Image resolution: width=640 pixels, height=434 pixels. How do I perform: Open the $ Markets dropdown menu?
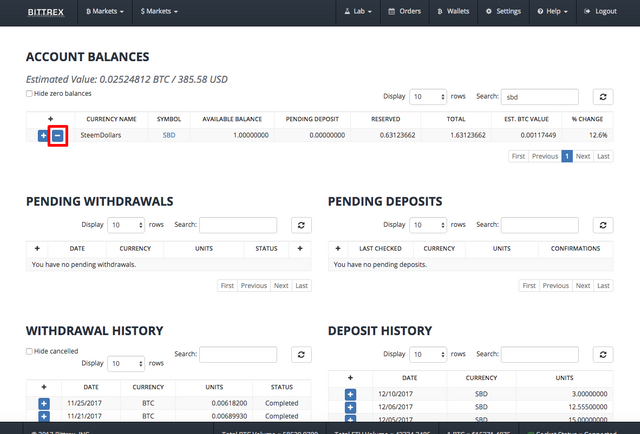(x=159, y=11)
